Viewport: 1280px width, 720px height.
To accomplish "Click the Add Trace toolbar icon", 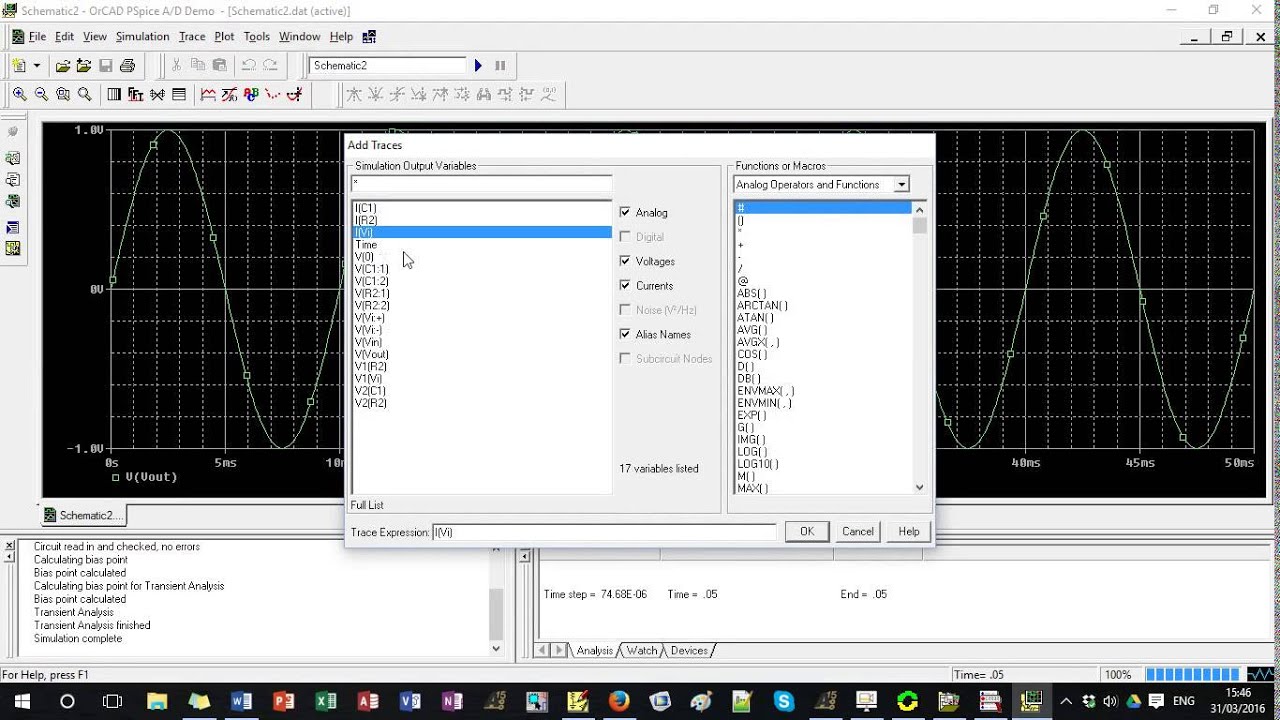I will pyautogui.click(x=208, y=95).
